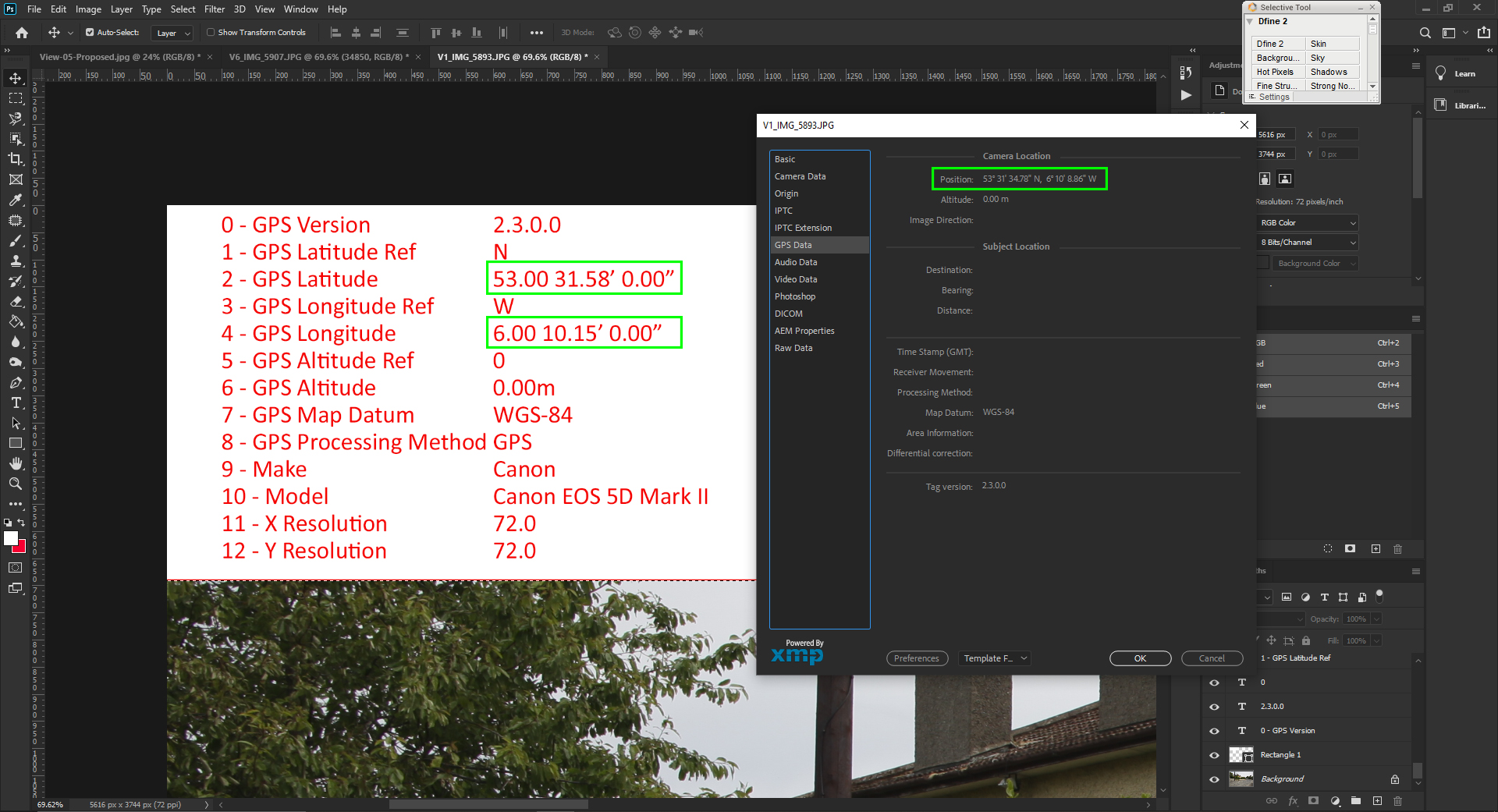
Task: Open the Background Color dropdown
Action: coord(1315,264)
